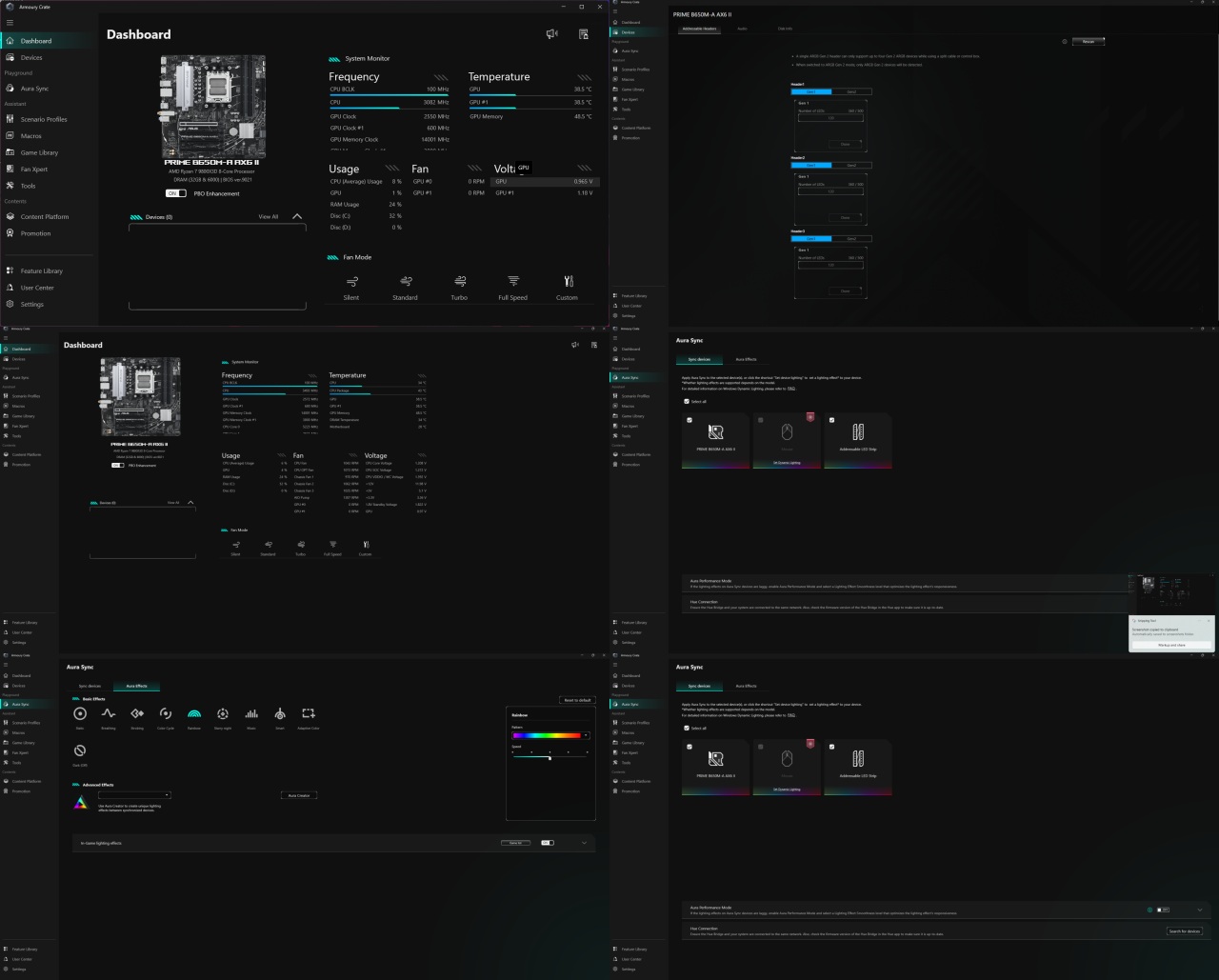This screenshot has width=1219, height=980.
Task: Pick the Strobing lighting effect
Action: pyautogui.click(x=137, y=713)
